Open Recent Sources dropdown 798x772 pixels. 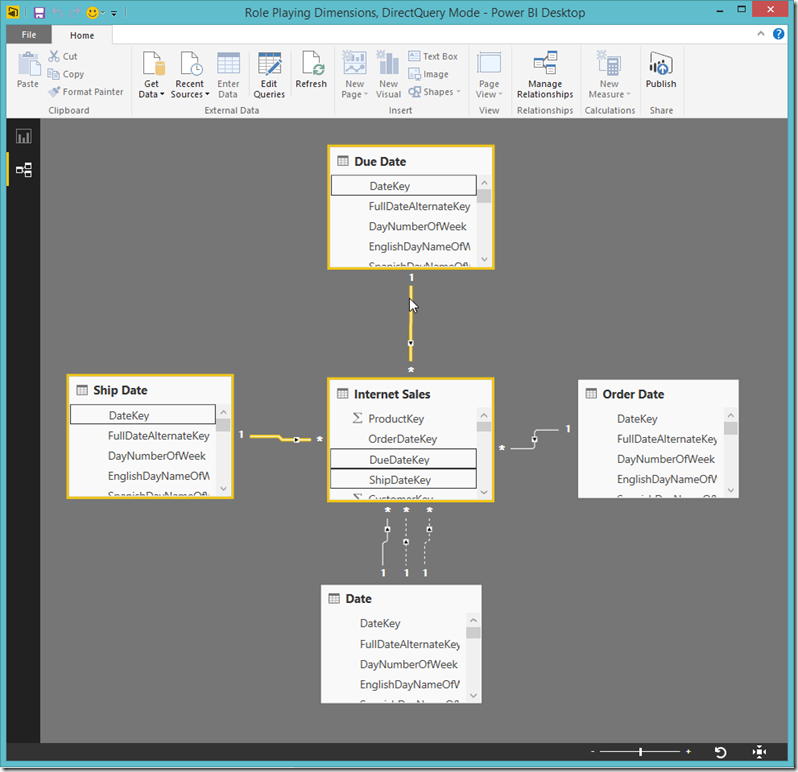pyautogui.click(x=190, y=75)
